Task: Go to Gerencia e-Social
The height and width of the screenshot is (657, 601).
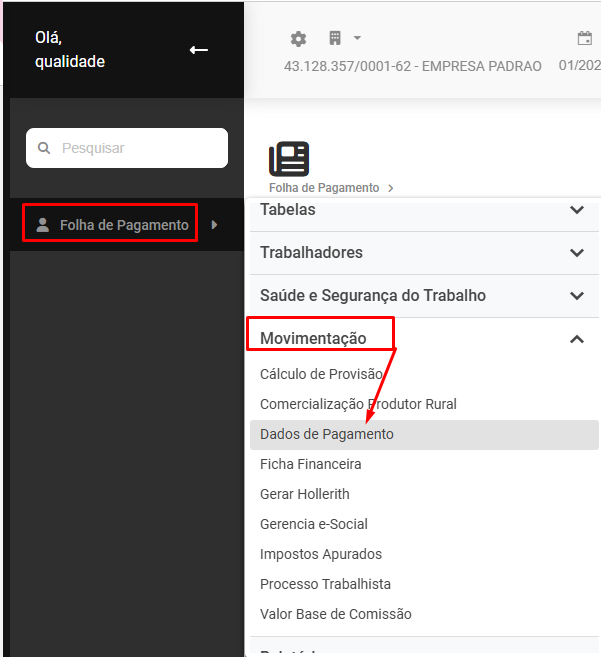Action: tap(314, 524)
